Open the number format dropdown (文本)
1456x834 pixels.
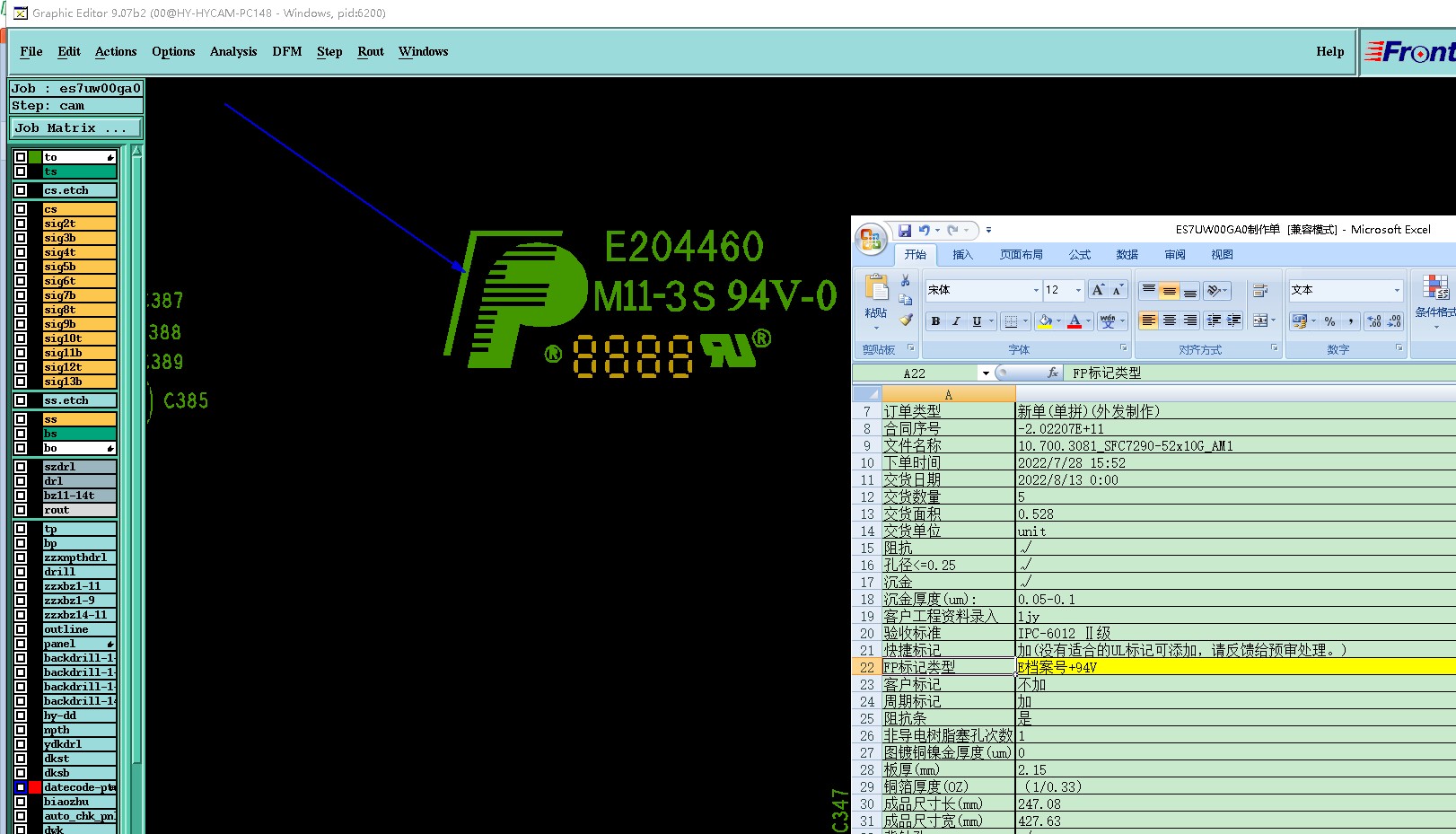coord(1397,290)
